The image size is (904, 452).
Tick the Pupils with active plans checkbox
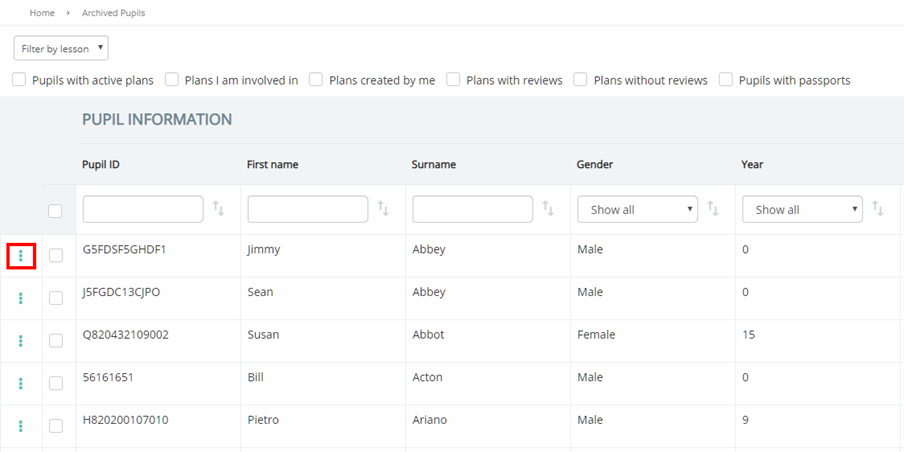pyautogui.click(x=19, y=80)
